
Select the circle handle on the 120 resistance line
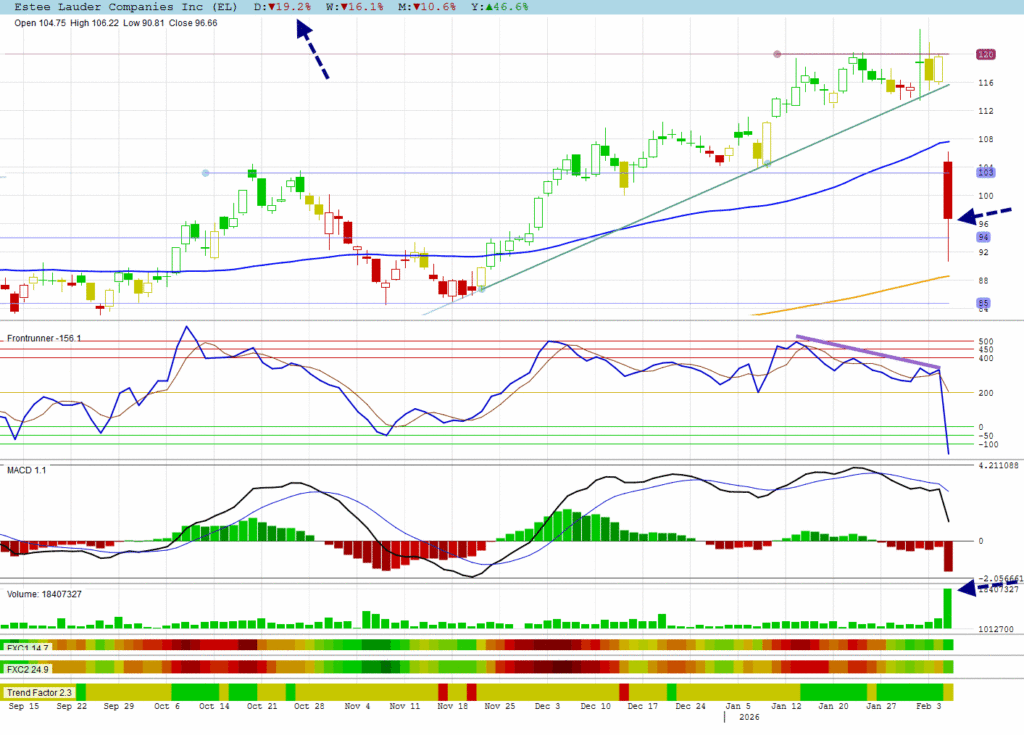pyautogui.click(x=777, y=54)
